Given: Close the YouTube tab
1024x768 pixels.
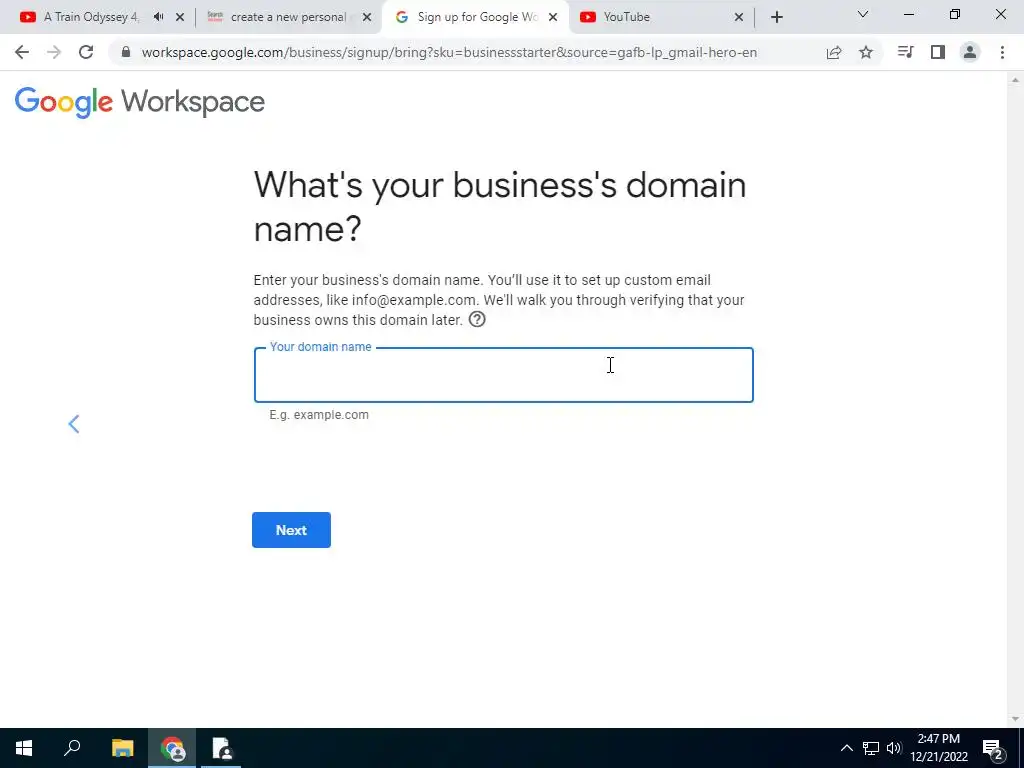Looking at the screenshot, I should click(x=739, y=17).
